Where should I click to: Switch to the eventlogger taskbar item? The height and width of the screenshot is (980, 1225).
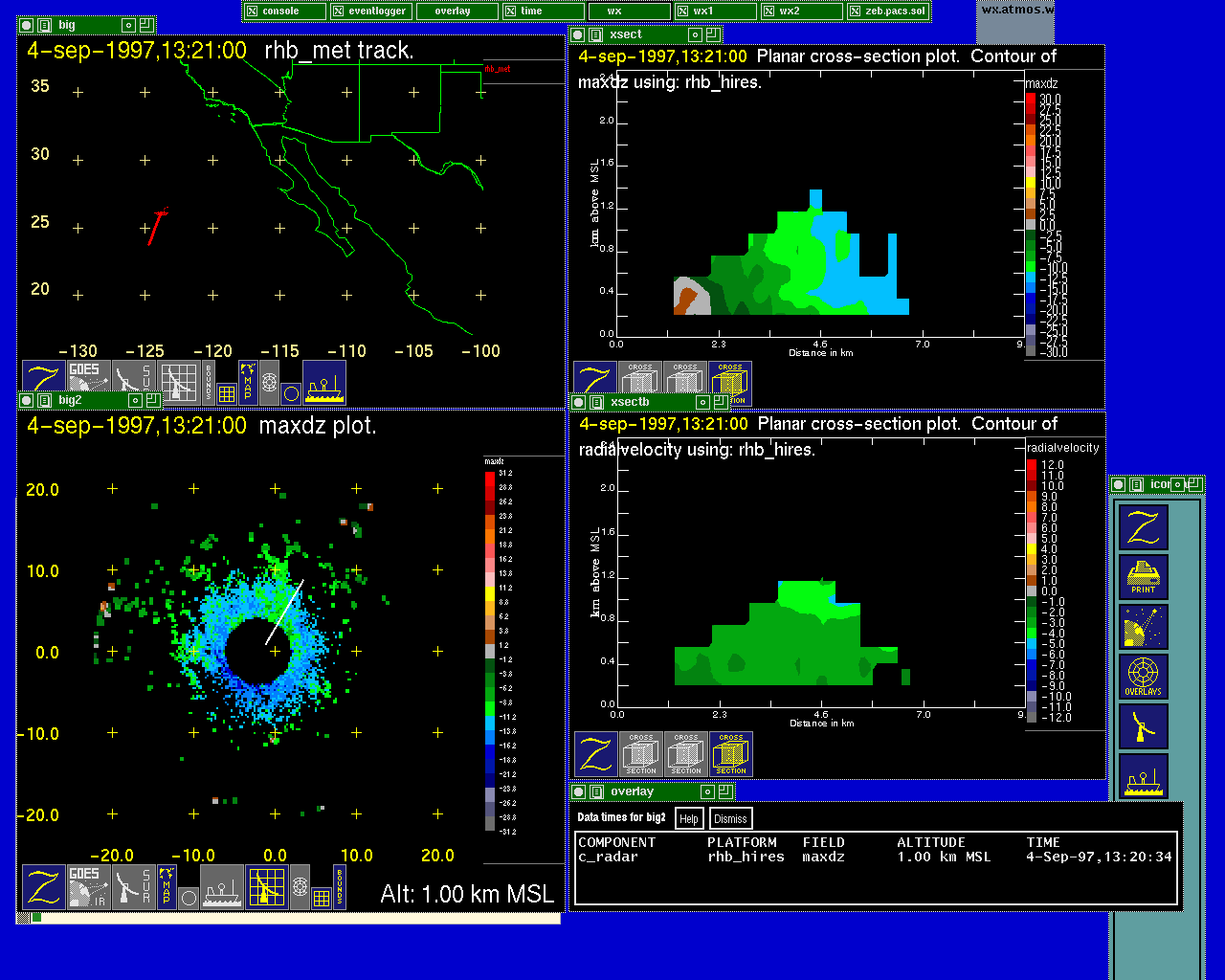coord(370,11)
